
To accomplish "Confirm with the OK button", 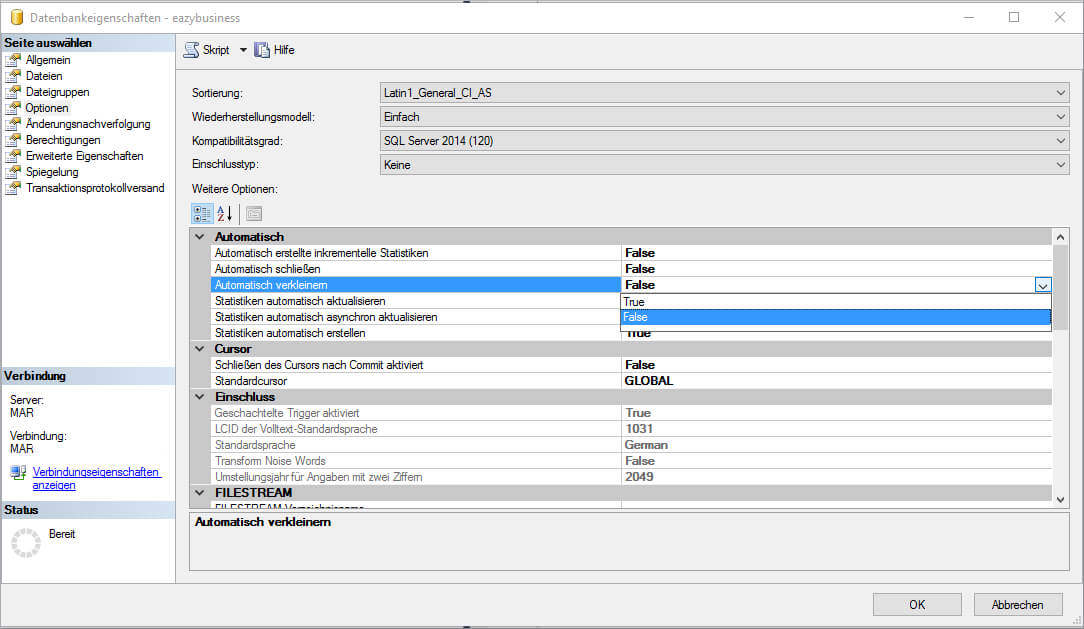I will pyautogui.click(x=917, y=604).
